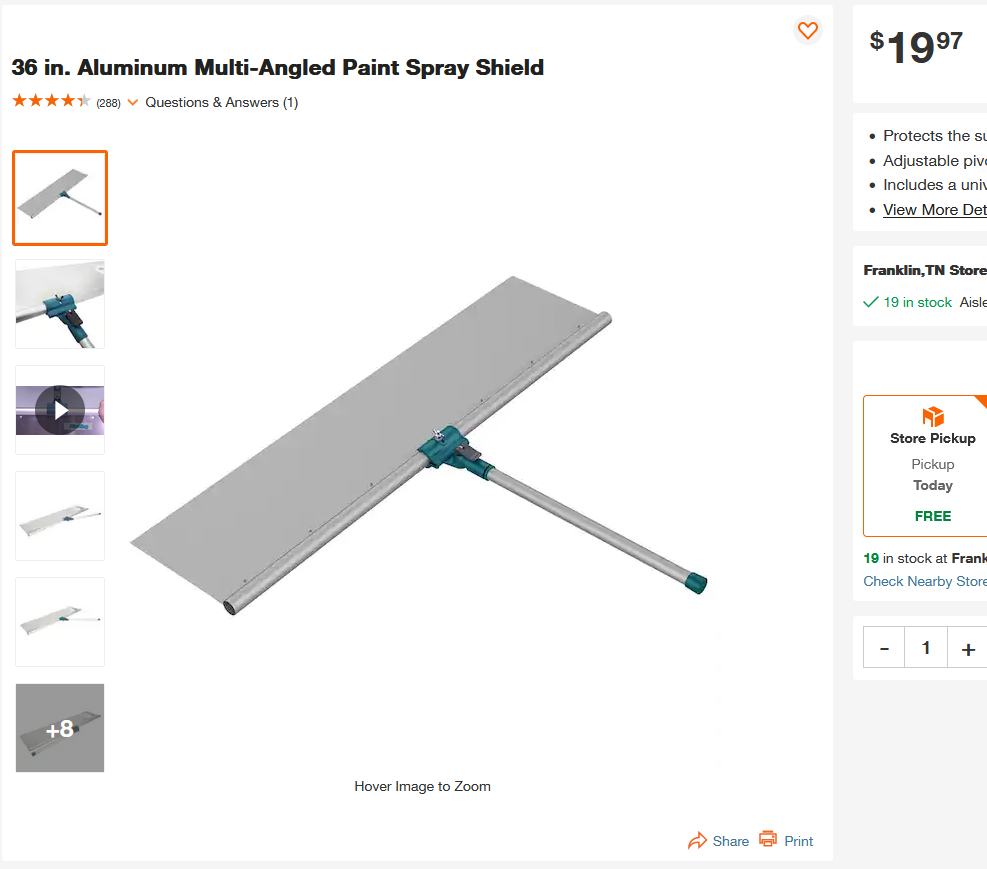Click the quantity input field
Viewport: 987px width, 869px height.
(x=926, y=648)
